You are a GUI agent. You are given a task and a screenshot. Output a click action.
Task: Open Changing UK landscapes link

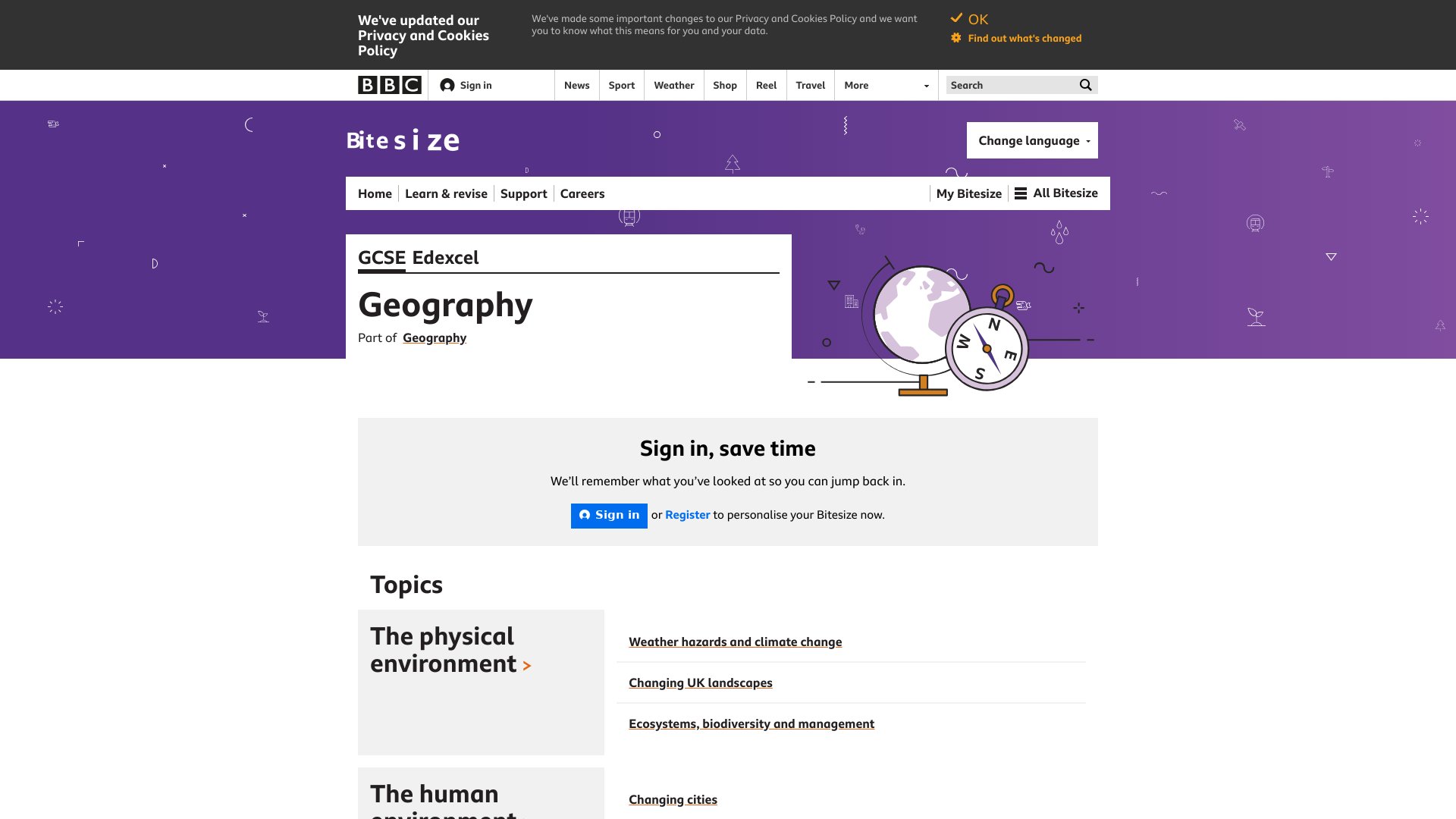700,682
